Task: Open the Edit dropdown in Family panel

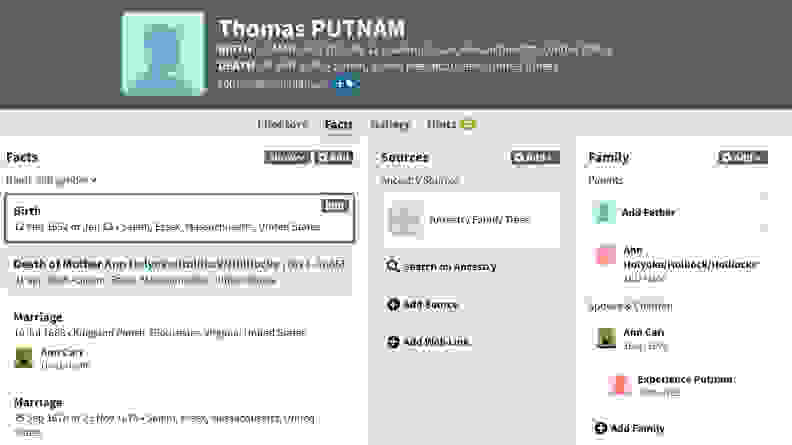Action: click(x=742, y=157)
